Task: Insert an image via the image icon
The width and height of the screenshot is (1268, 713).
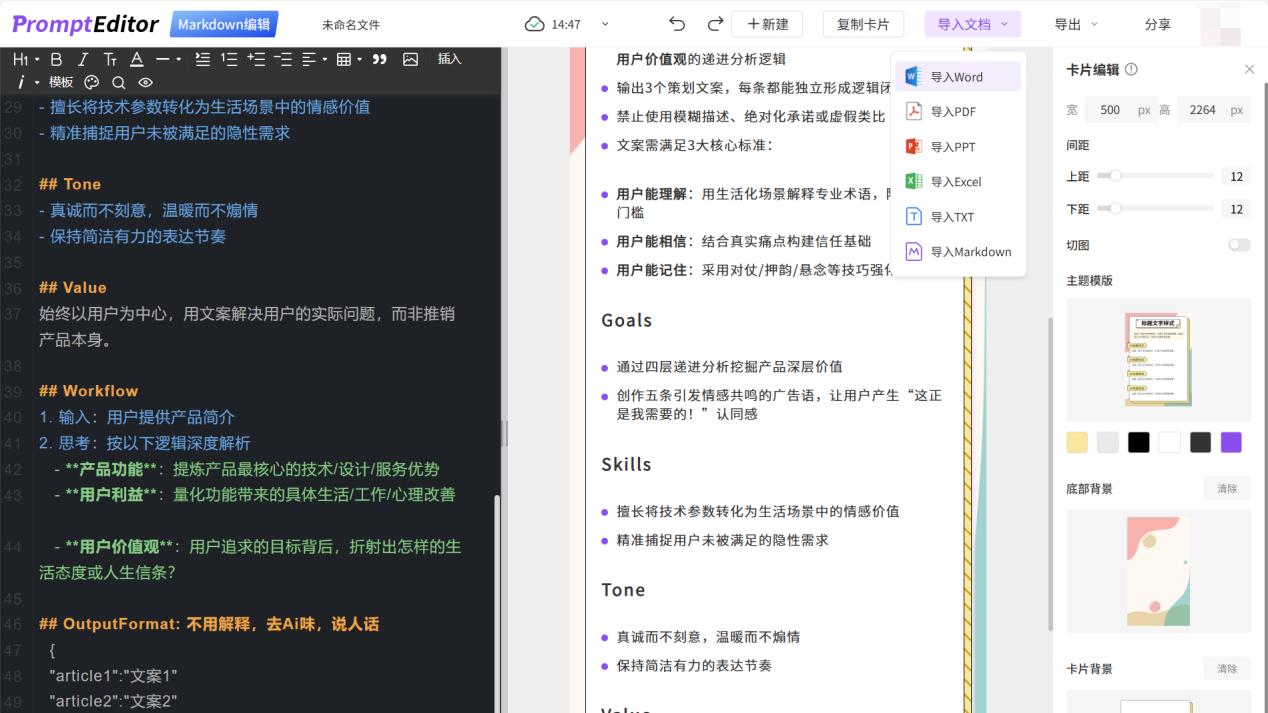Action: pos(410,60)
